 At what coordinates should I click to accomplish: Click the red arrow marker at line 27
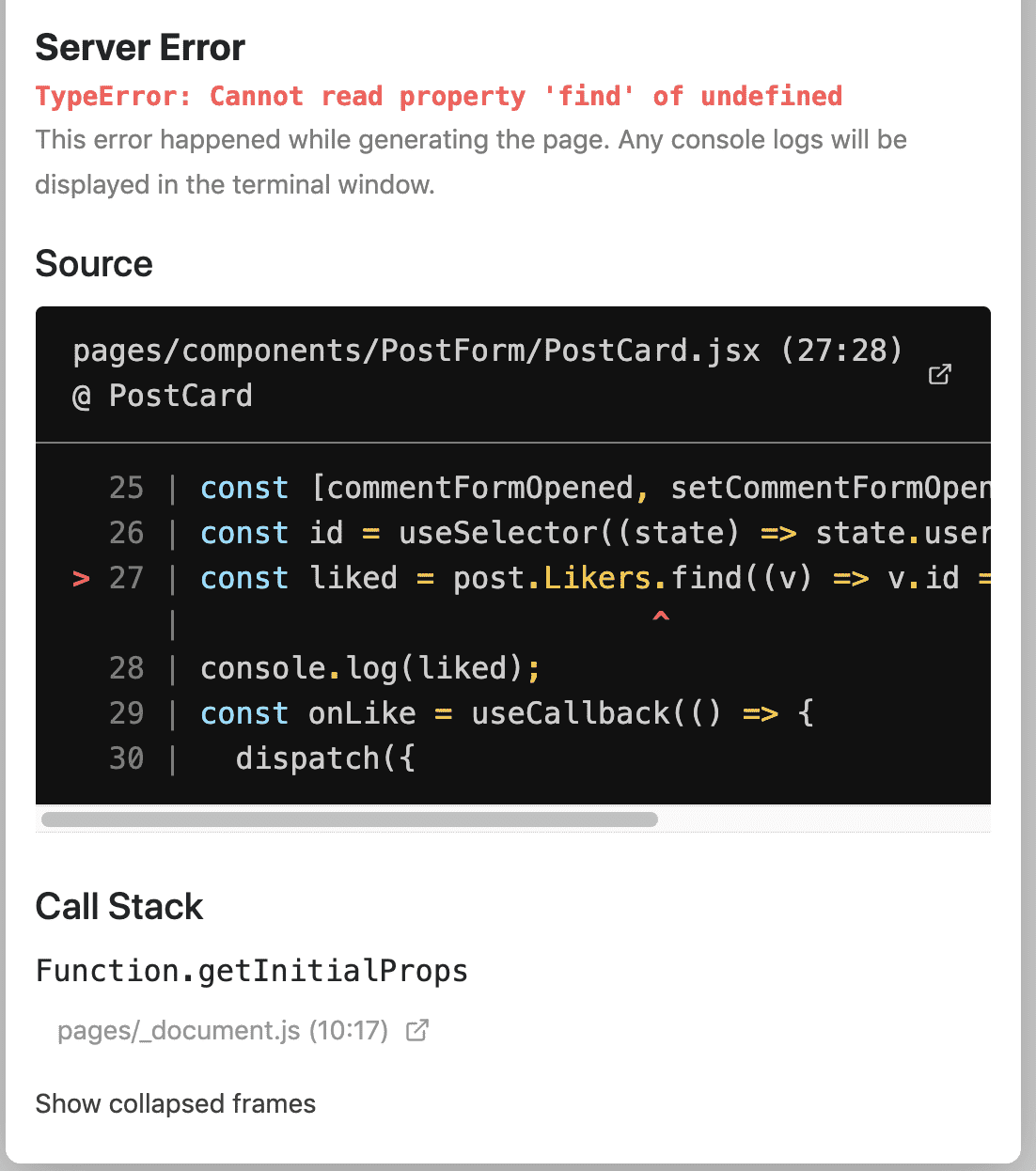(x=82, y=578)
